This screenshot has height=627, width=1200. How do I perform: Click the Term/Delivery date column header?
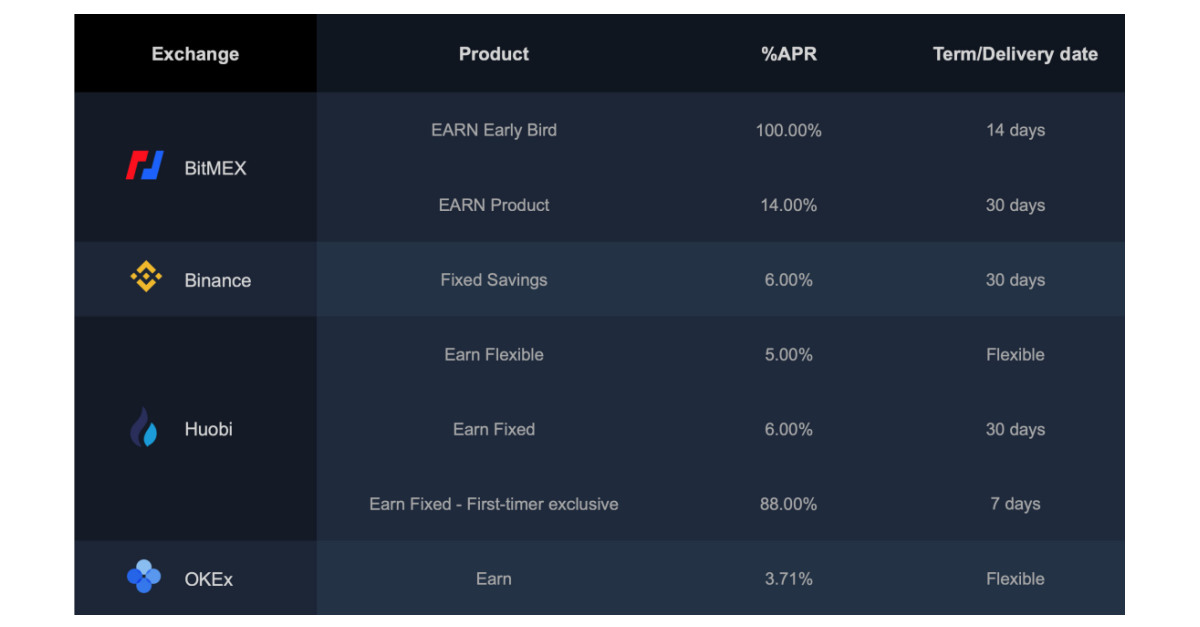[x=1015, y=54]
